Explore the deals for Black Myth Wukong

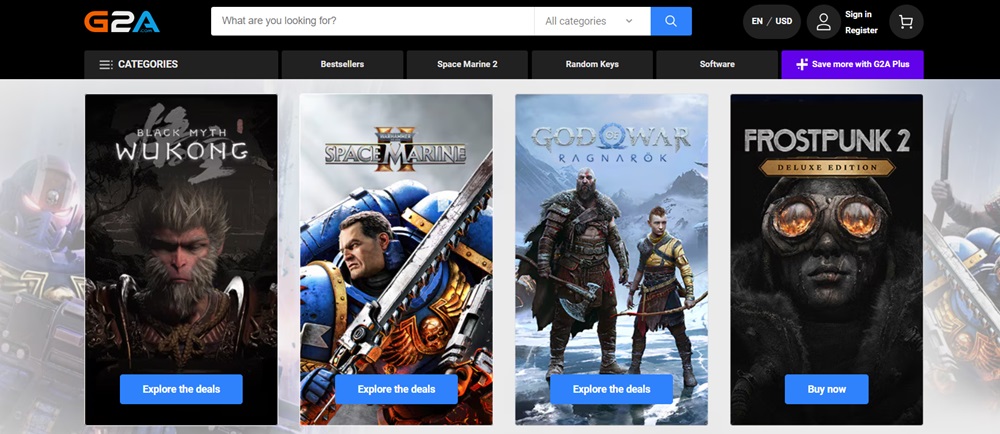pos(181,389)
